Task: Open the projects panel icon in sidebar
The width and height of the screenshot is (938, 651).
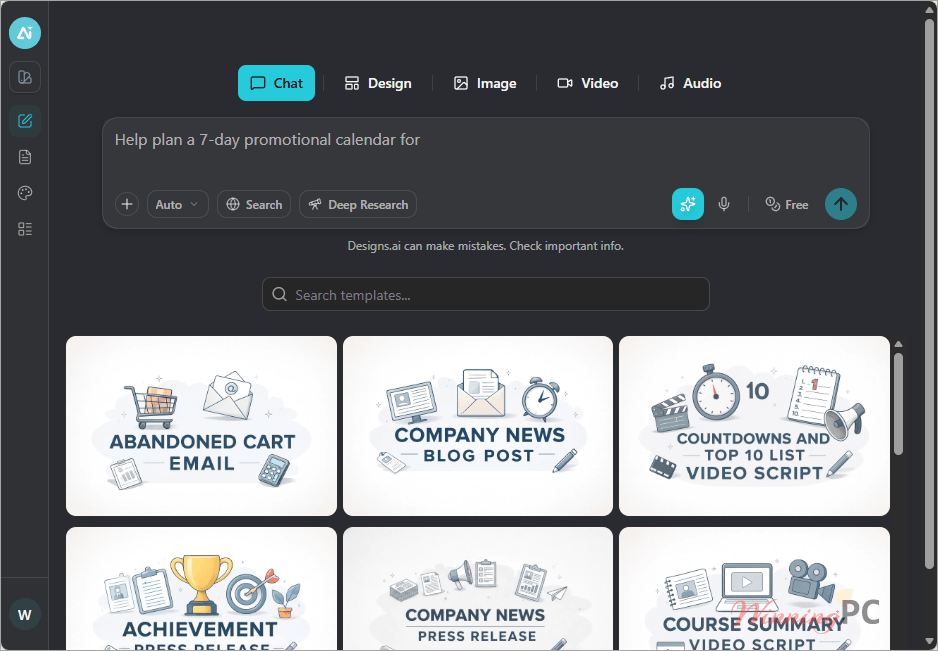Action: pos(25,77)
